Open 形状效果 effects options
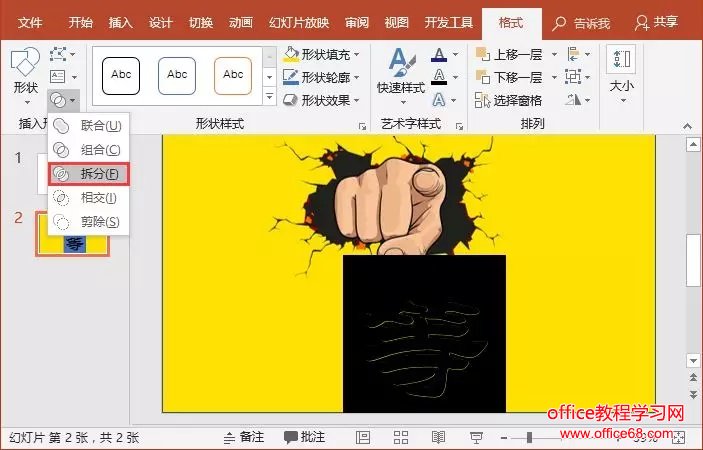Viewport: 703px width, 450px height. tap(321, 100)
